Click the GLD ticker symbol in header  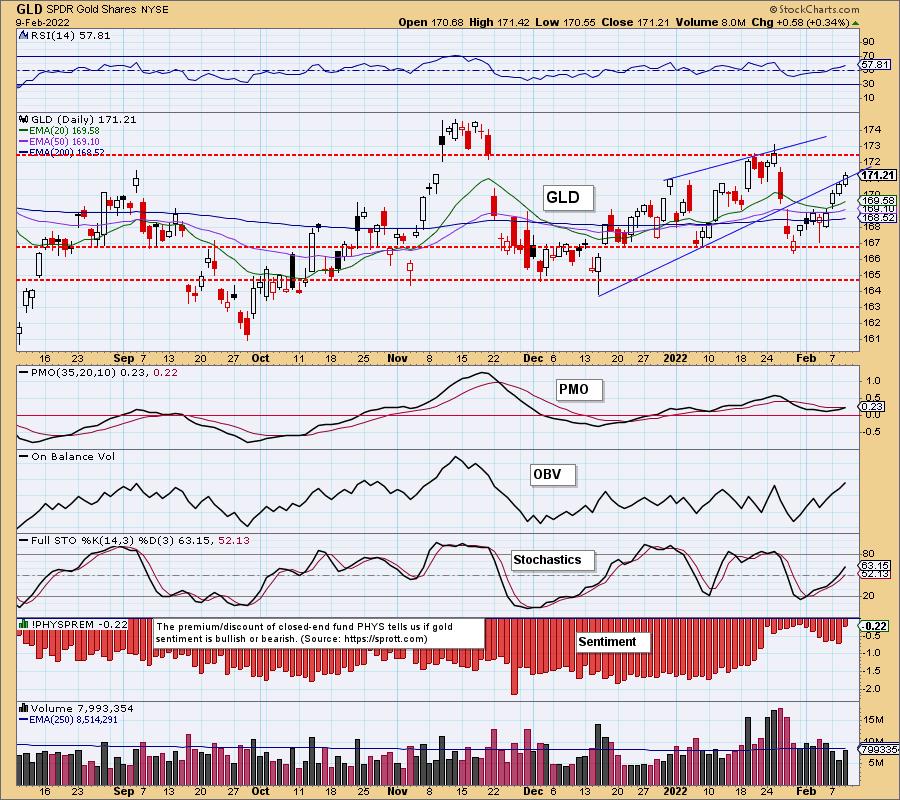(x=29, y=9)
